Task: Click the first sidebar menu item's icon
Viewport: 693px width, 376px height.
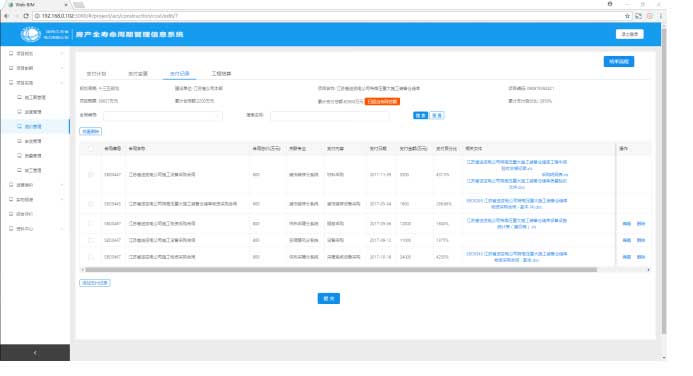Action: 11,53
